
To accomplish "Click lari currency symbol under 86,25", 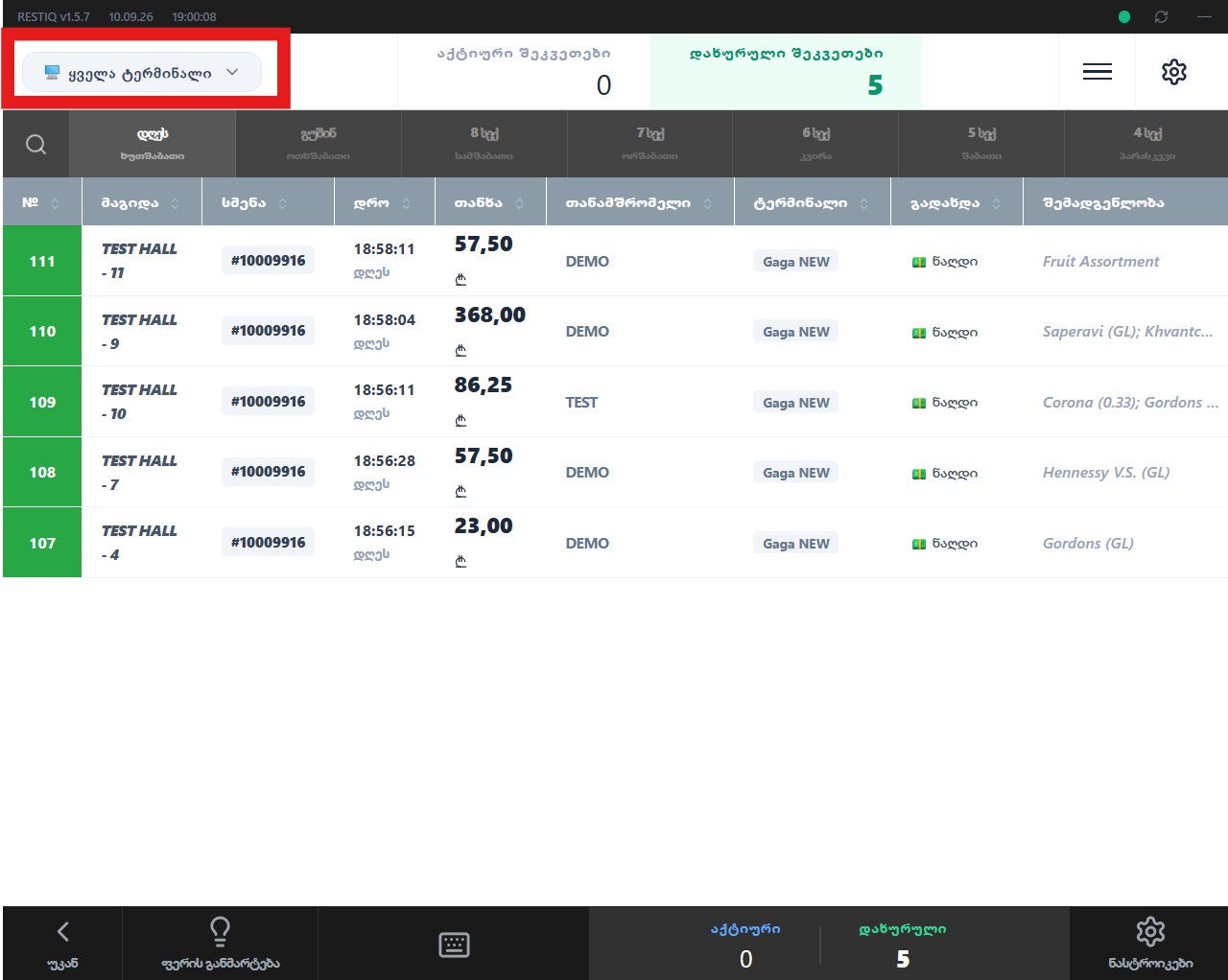I will (x=460, y=420).
